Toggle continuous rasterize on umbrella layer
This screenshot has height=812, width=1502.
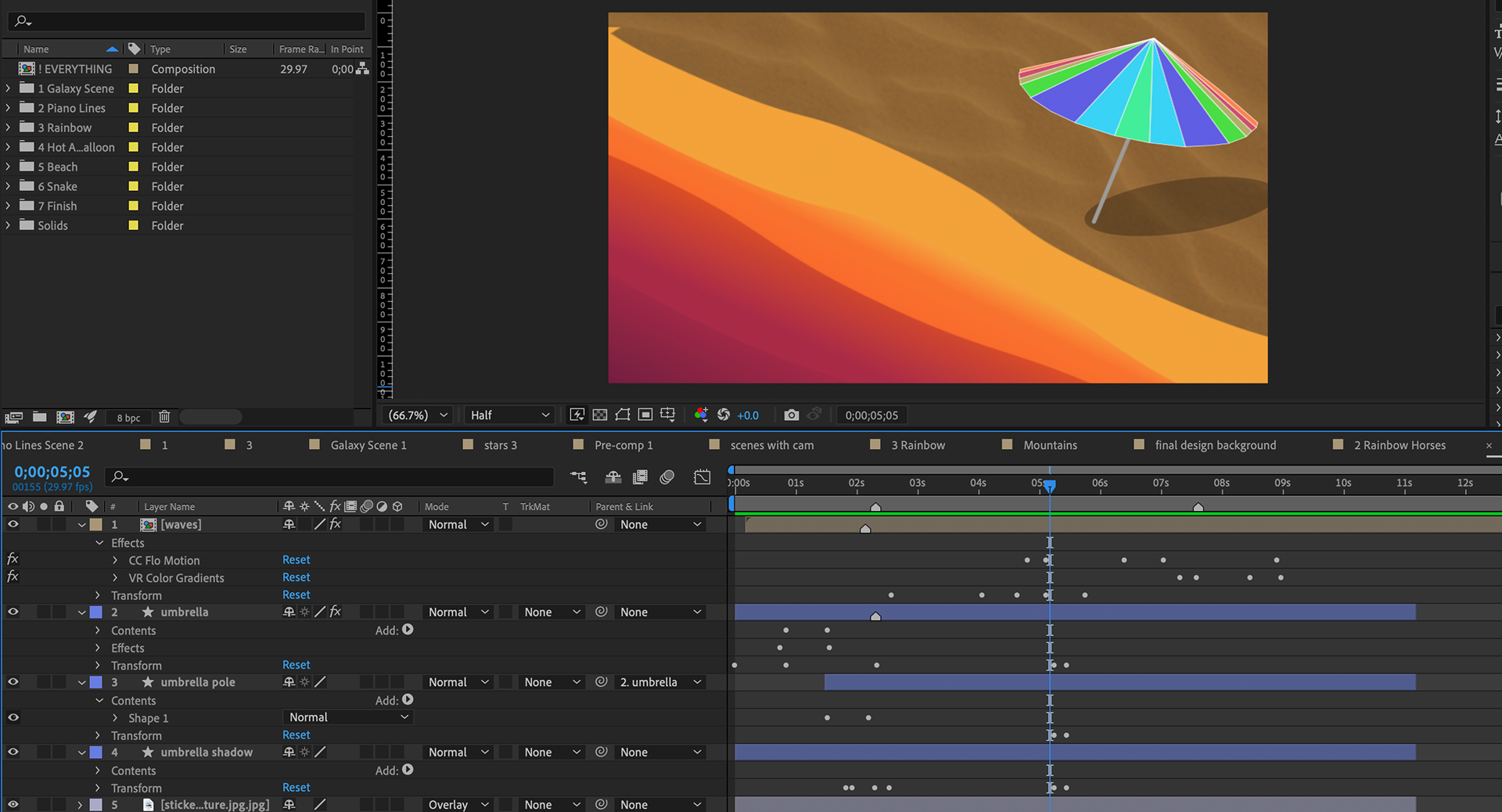[x=304, y=612]
